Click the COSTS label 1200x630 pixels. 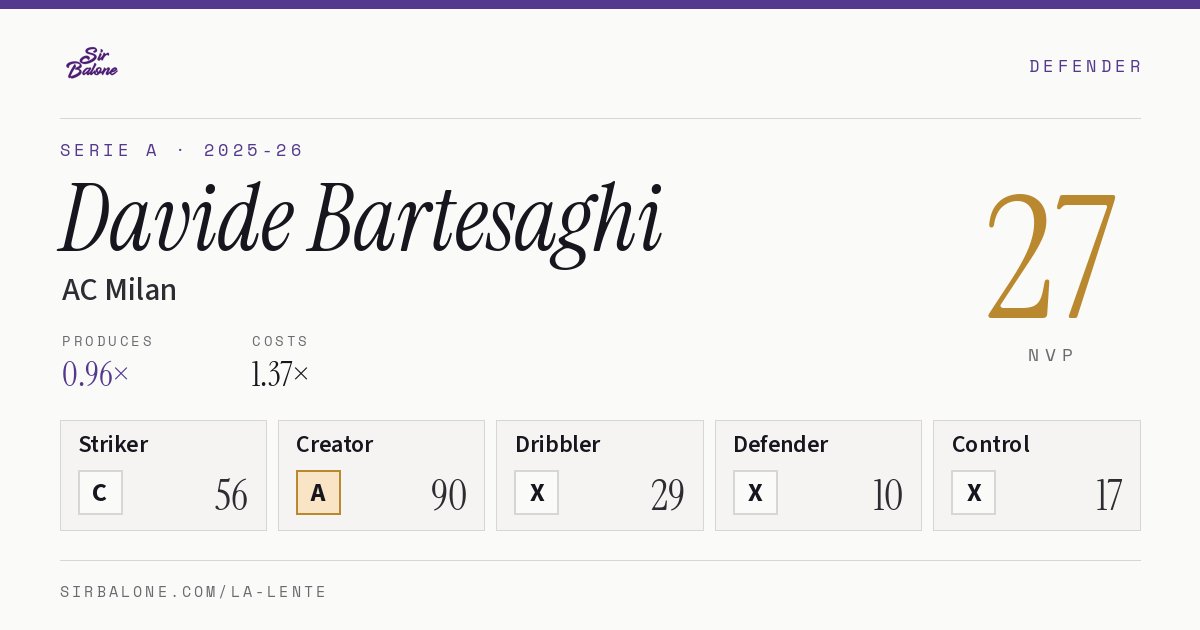point(280,341)
